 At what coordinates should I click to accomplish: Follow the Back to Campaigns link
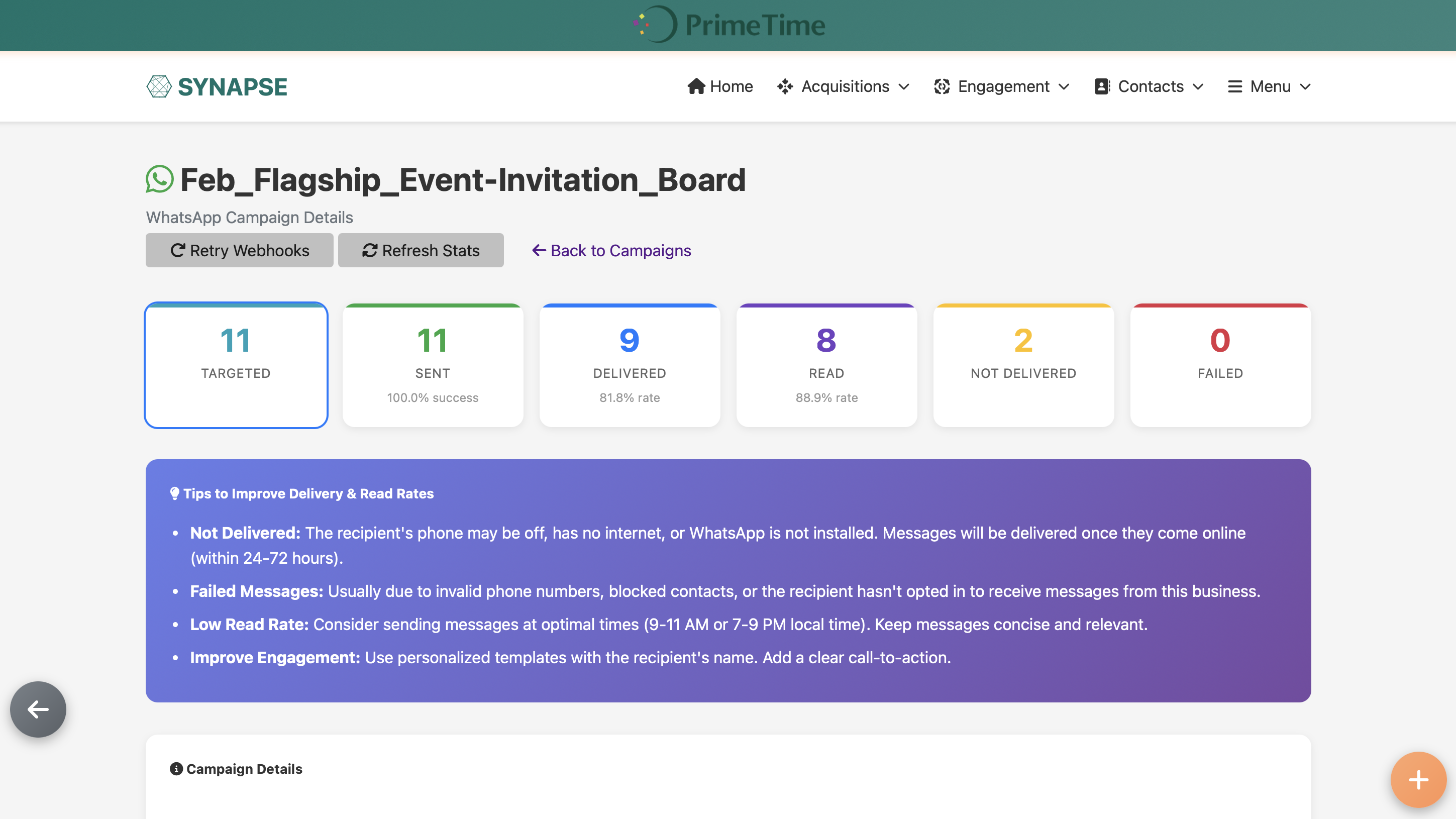pos(611,250)
